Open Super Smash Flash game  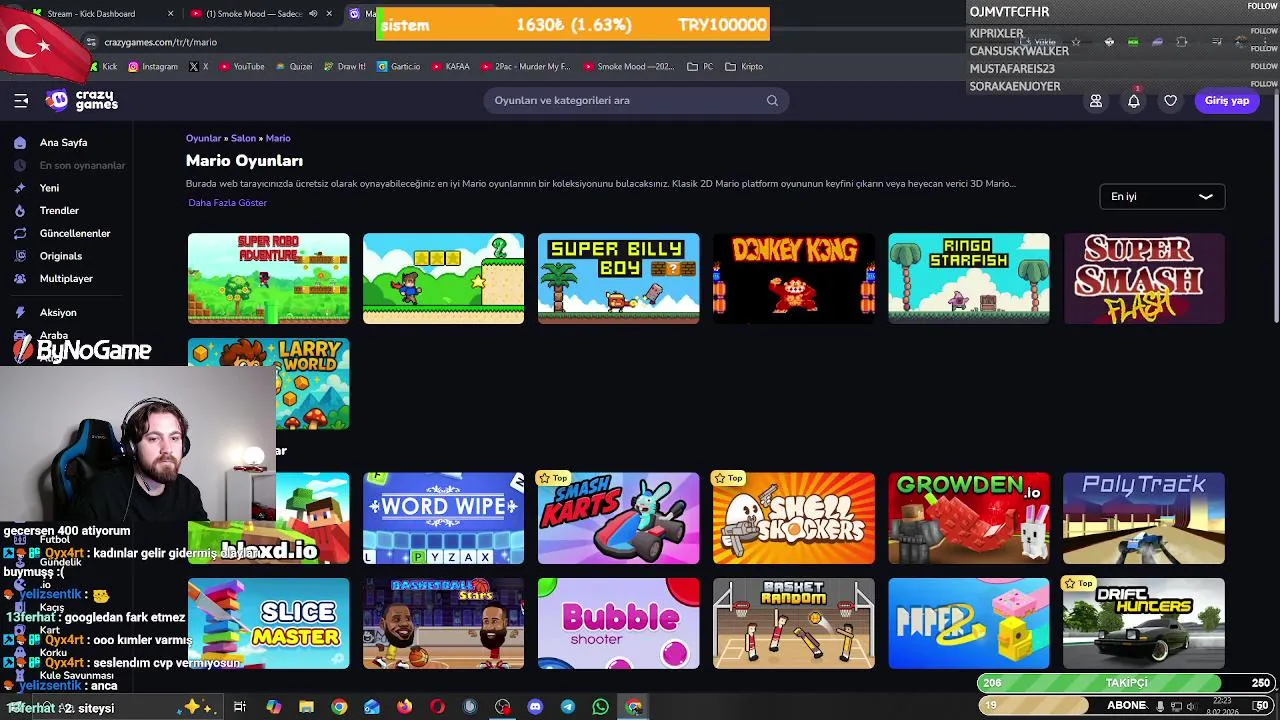(1144, 278)
